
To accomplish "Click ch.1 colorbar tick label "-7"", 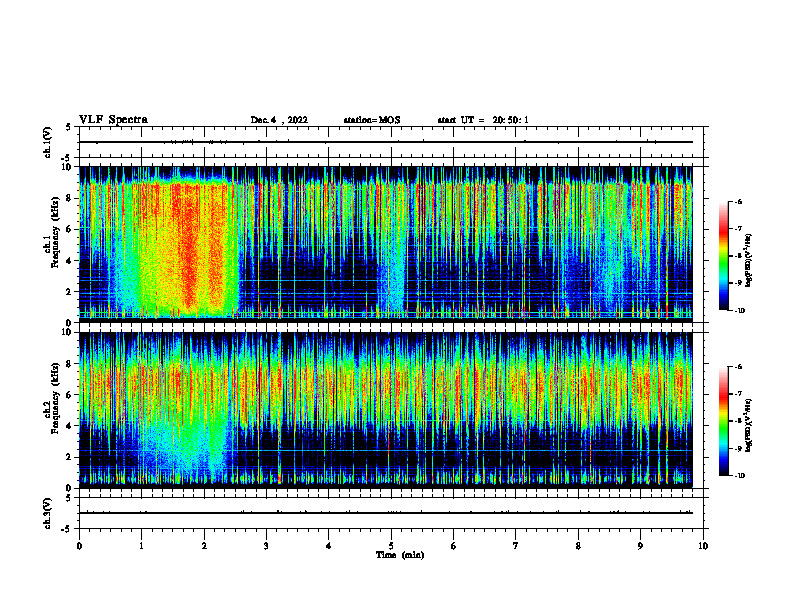I will click(738, 229).
